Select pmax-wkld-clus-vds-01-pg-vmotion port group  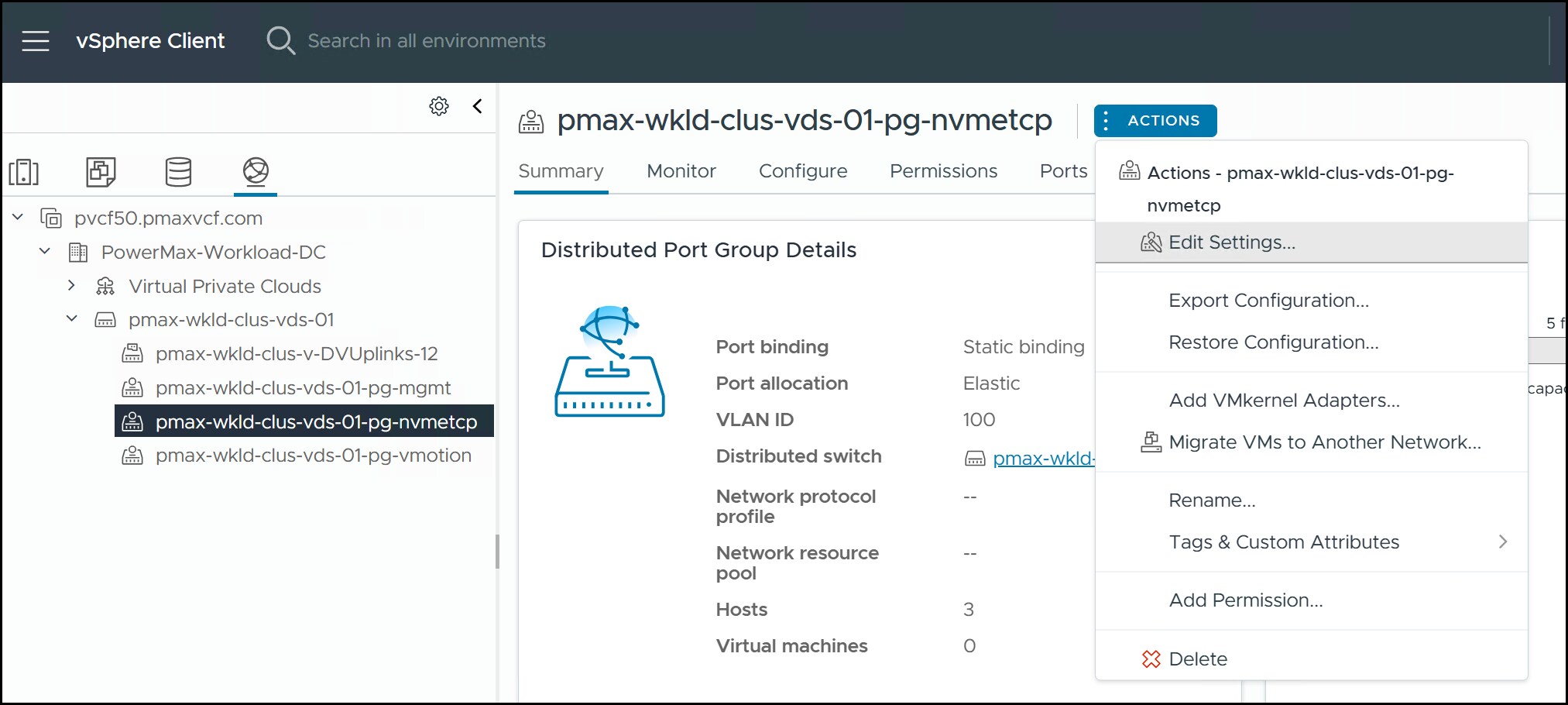click(313, 456)
